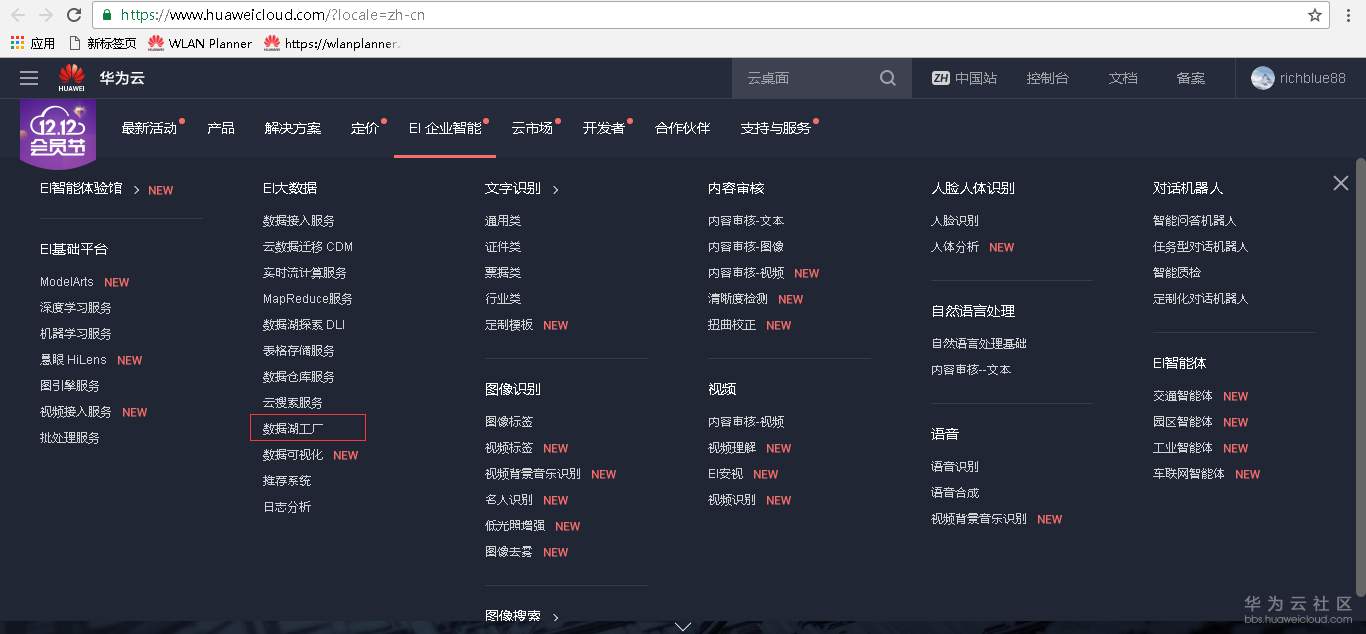The height and width of the screenshot is (634, 1366).
Task: Expand 文字识别 category chevron
Action: click(556, 190)
